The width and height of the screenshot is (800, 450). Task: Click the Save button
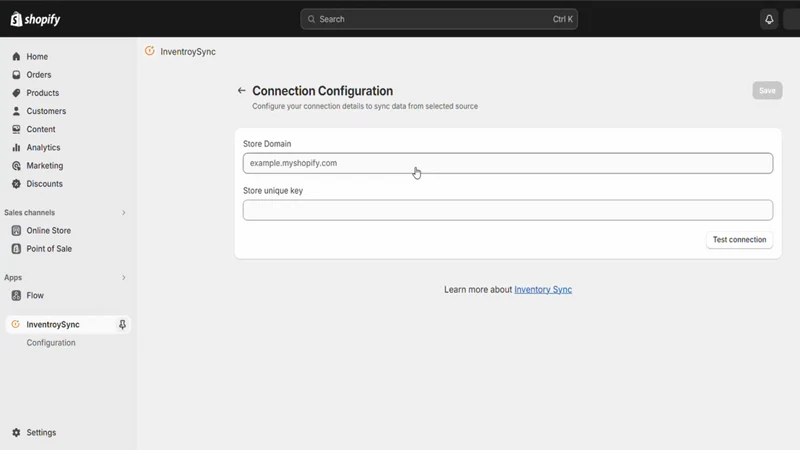pos(767,90)
